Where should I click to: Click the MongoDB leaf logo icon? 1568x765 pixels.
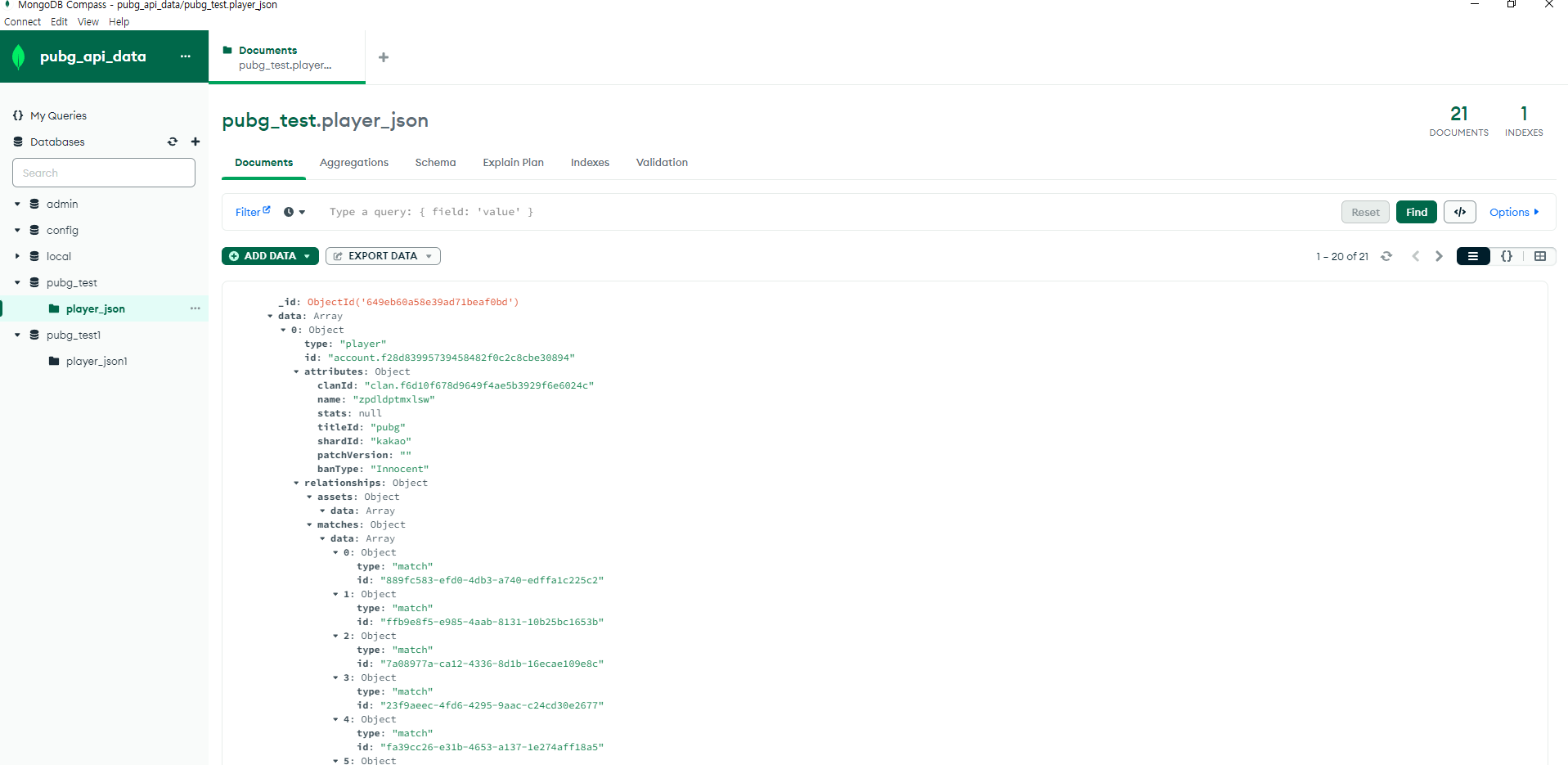pos(19,57)
